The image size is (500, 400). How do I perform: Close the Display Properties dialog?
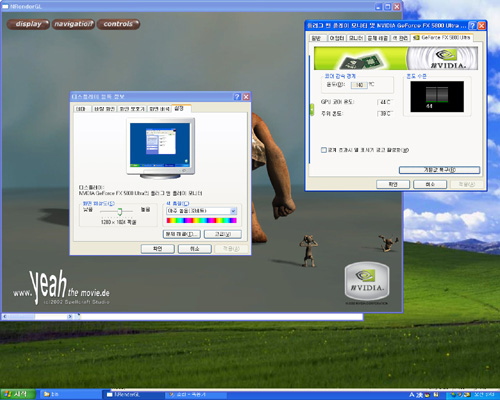click(246, 97)
